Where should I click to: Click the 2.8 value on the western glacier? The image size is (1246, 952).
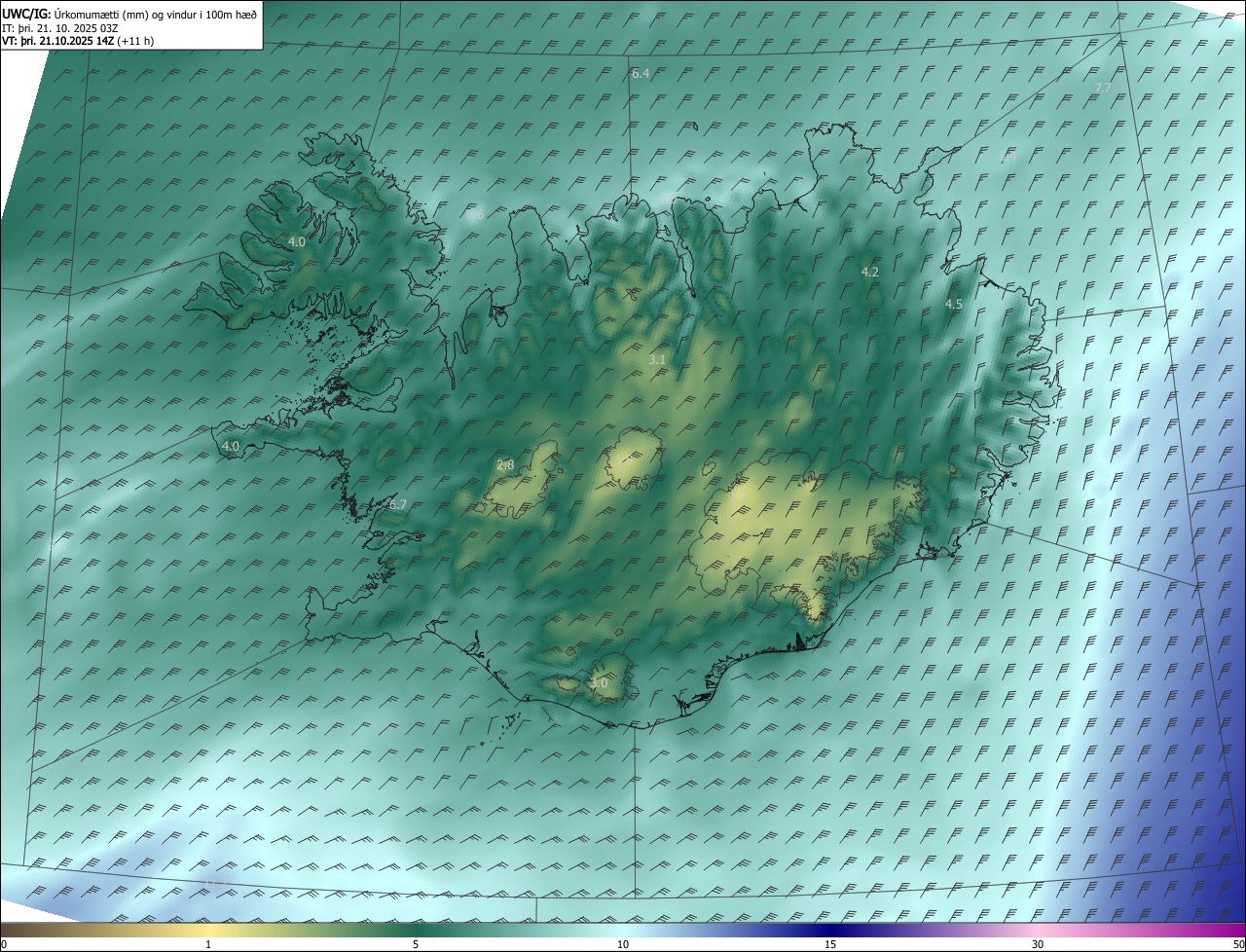click(x=505, y=465)
